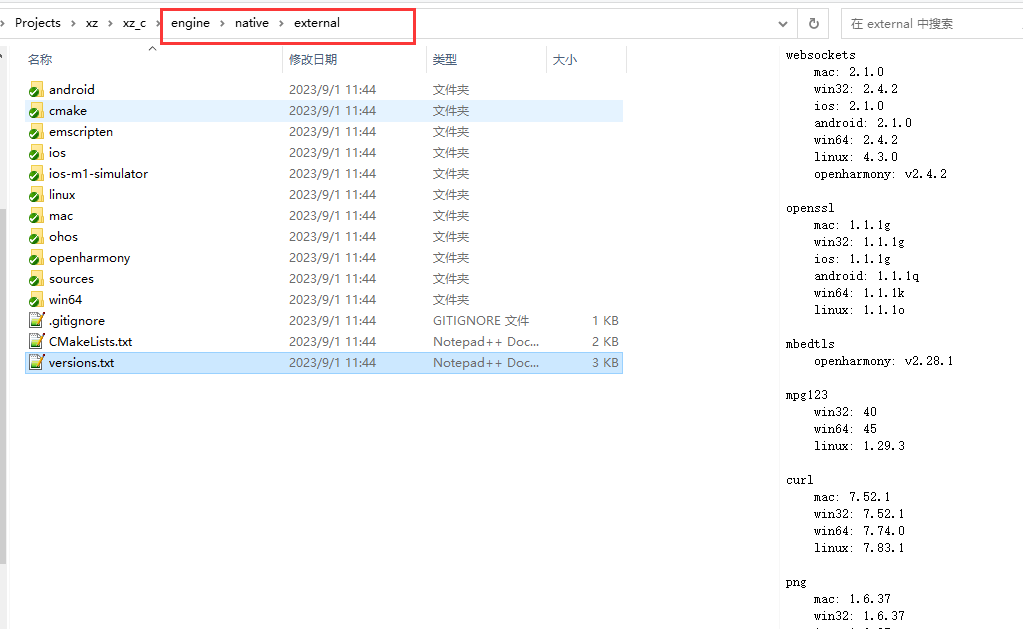Select the cmake folder icon

pos(36,111)
